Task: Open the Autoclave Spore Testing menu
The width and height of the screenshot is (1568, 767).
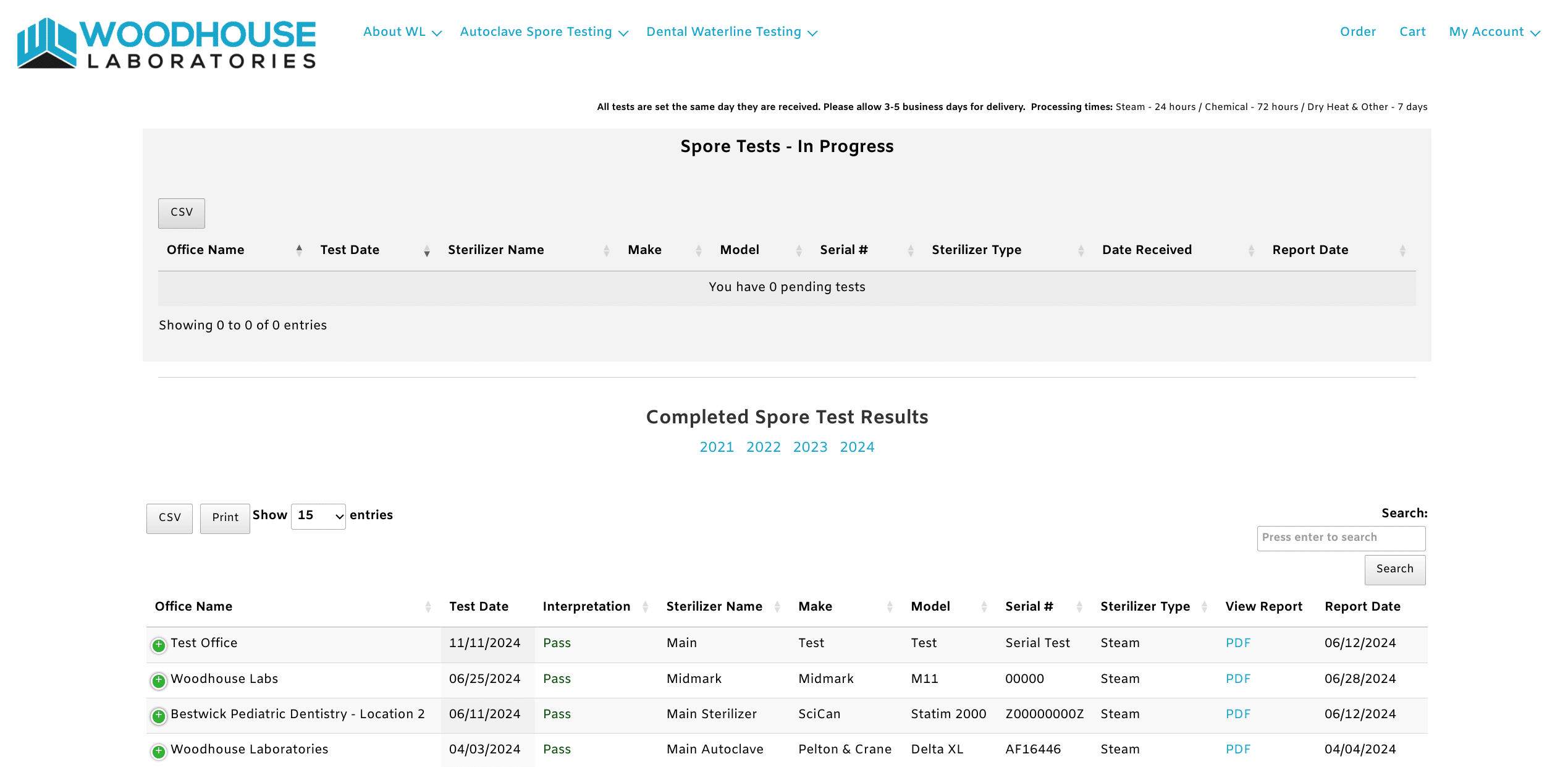Action: click(x=544, y=32)
